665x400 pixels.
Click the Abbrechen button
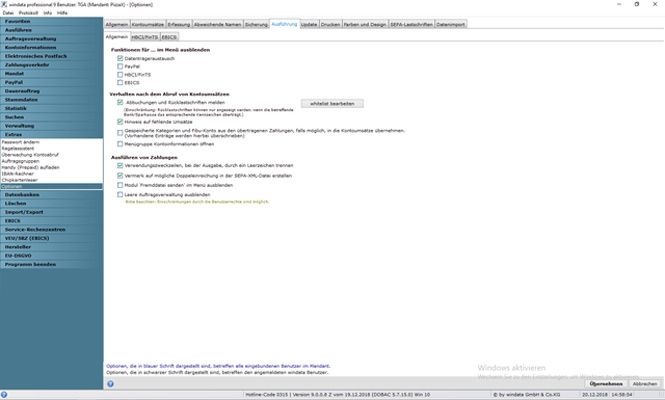(645, 384)
